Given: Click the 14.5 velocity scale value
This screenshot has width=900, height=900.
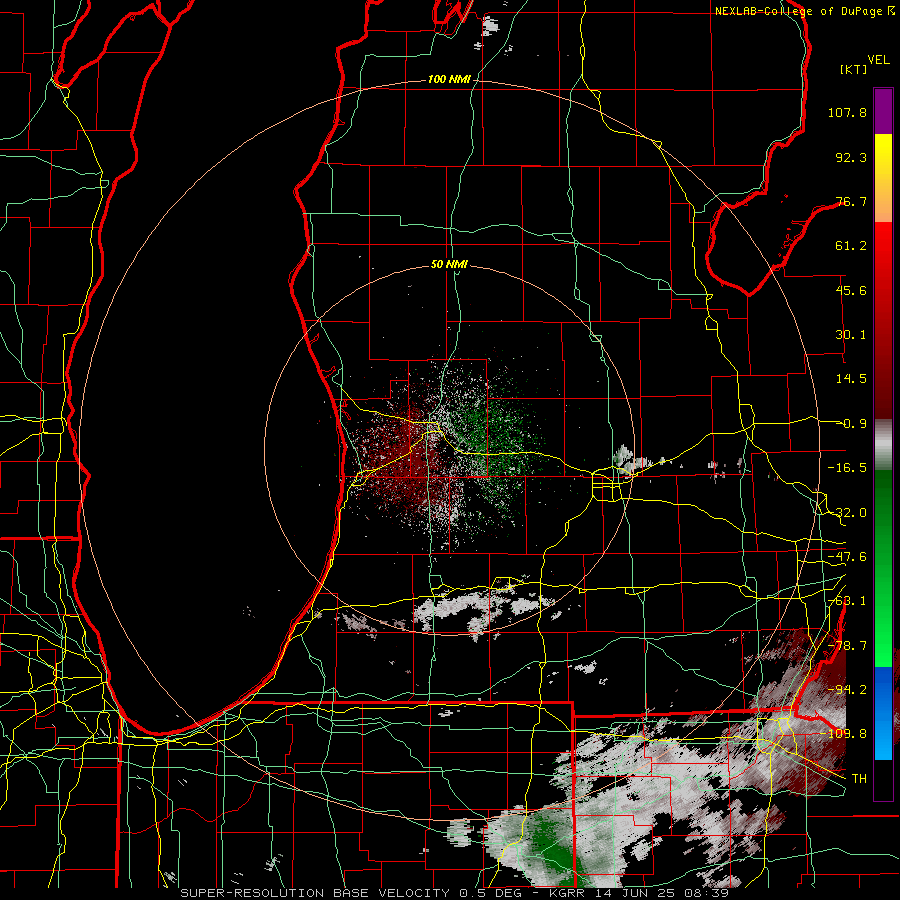Looking at the screenshot, I should (851, 379).
